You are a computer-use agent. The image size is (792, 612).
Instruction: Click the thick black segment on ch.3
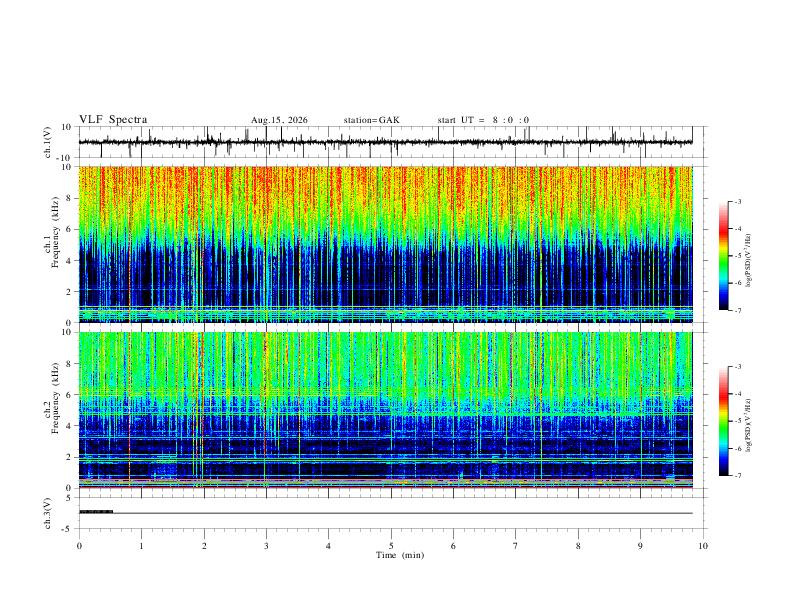(x=96, y=512)
